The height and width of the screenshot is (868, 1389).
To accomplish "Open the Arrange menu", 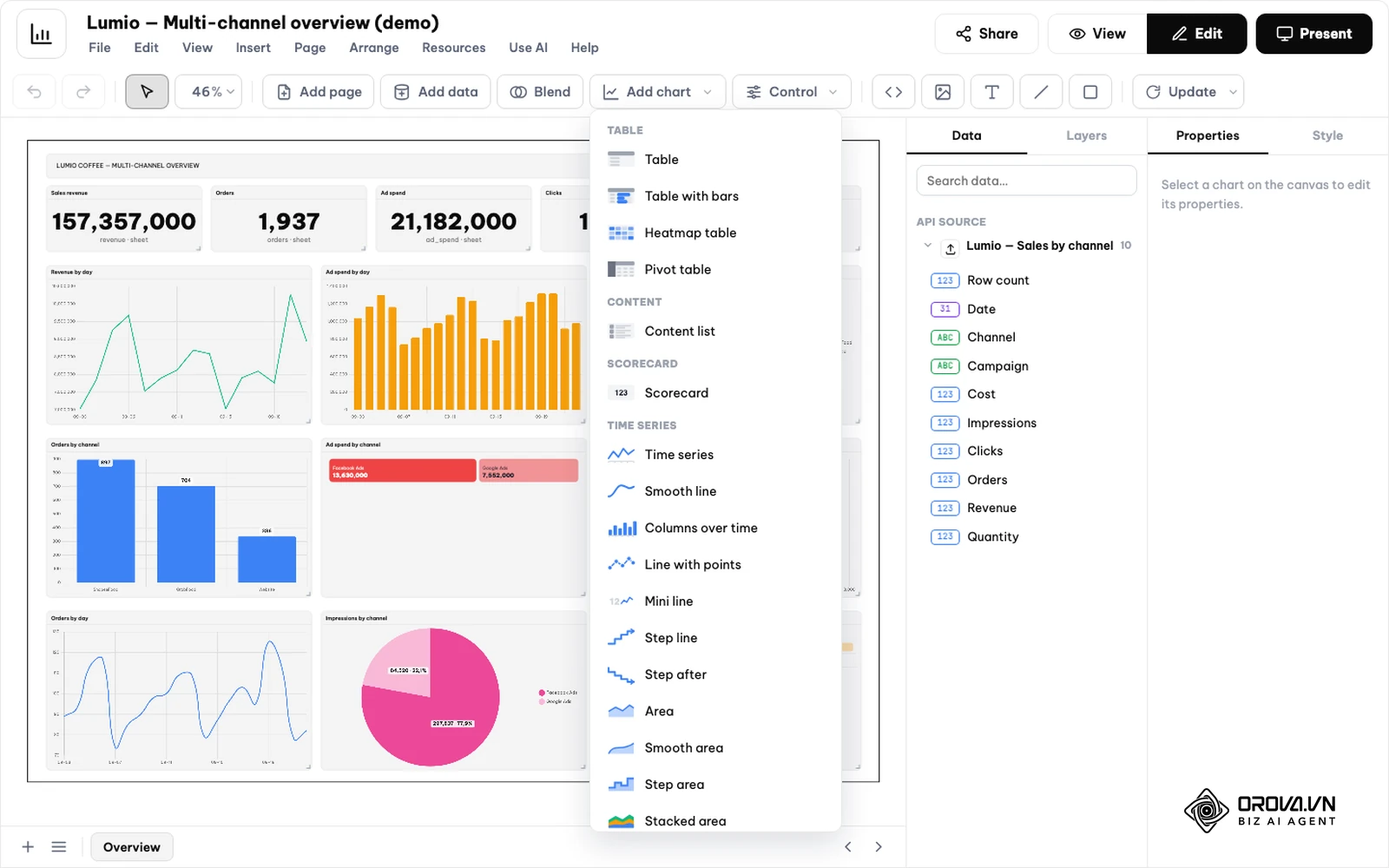I will [374, 48].
